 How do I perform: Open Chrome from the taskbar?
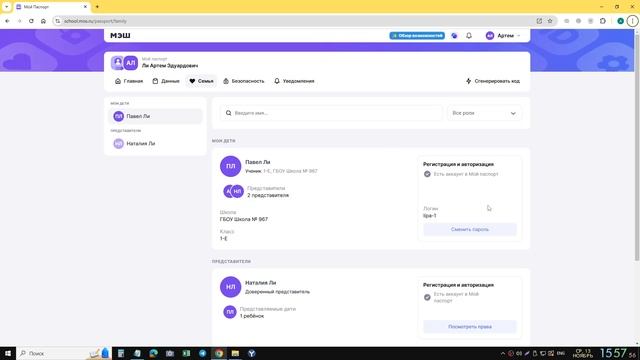pyautogui.click(x=219, y=353)
